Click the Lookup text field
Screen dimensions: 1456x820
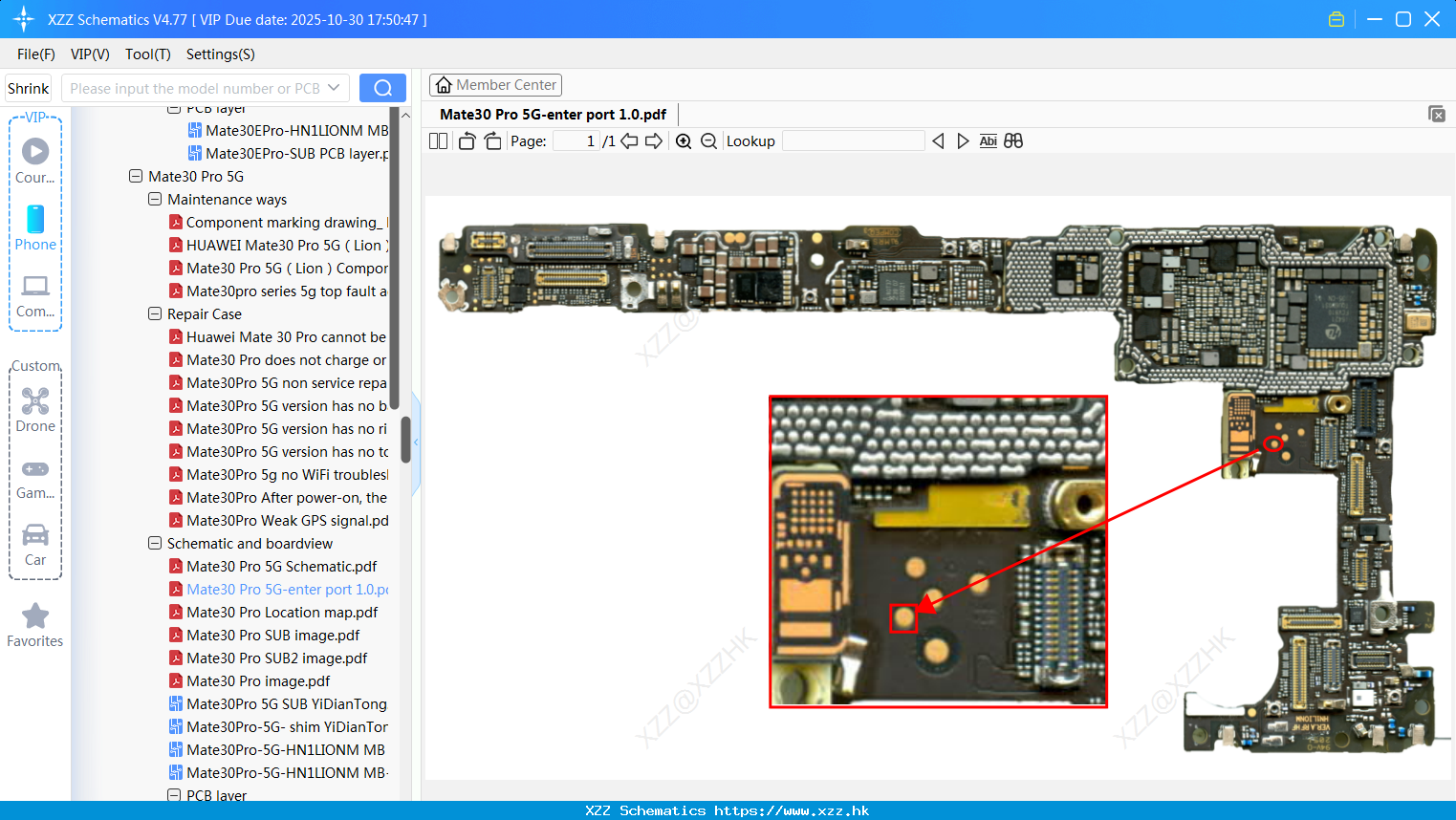[x=854, y=140]
